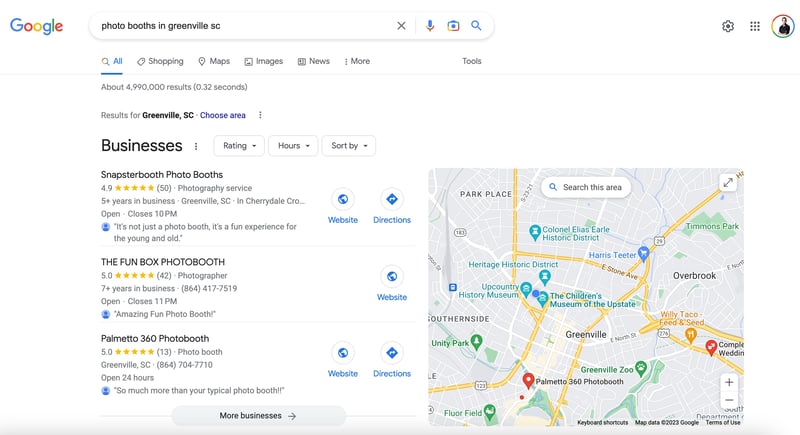
Task: Click the Willy Taco Feed & Seed marker
Action: pos(690,335)
